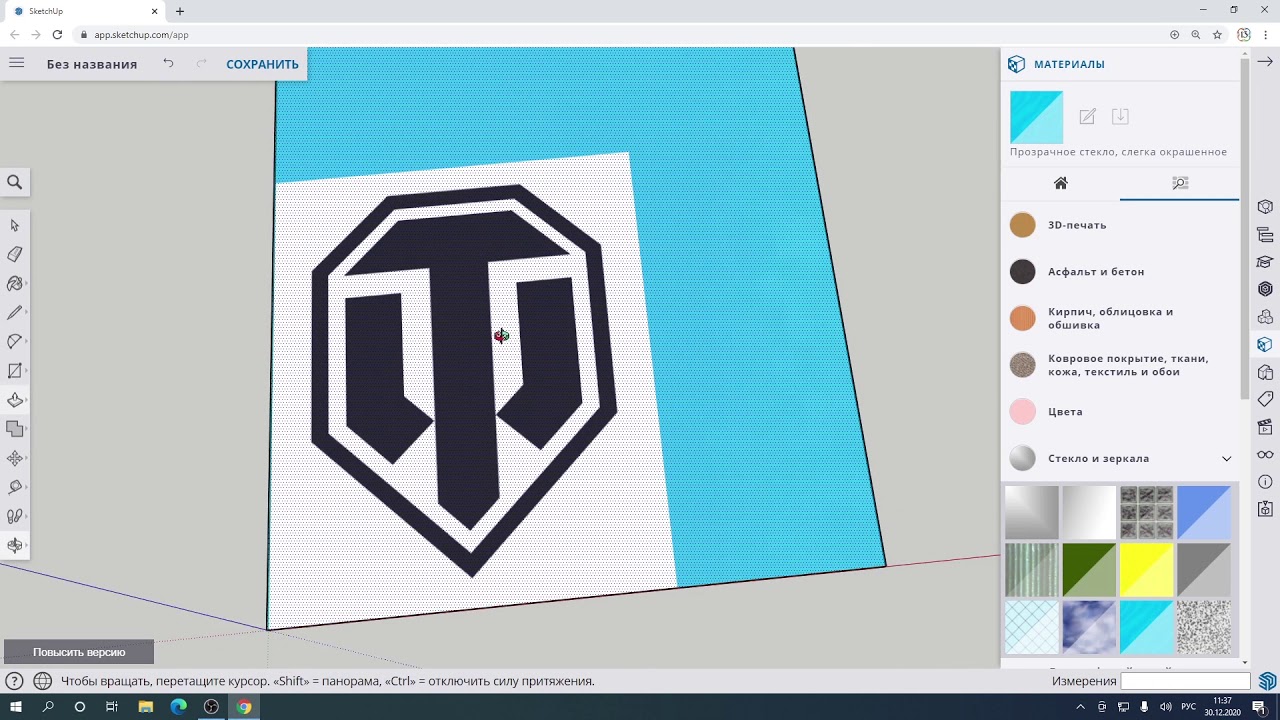Select the Paint Bucket tool
The image size is (1280, 720).
[x=15, y=284]
